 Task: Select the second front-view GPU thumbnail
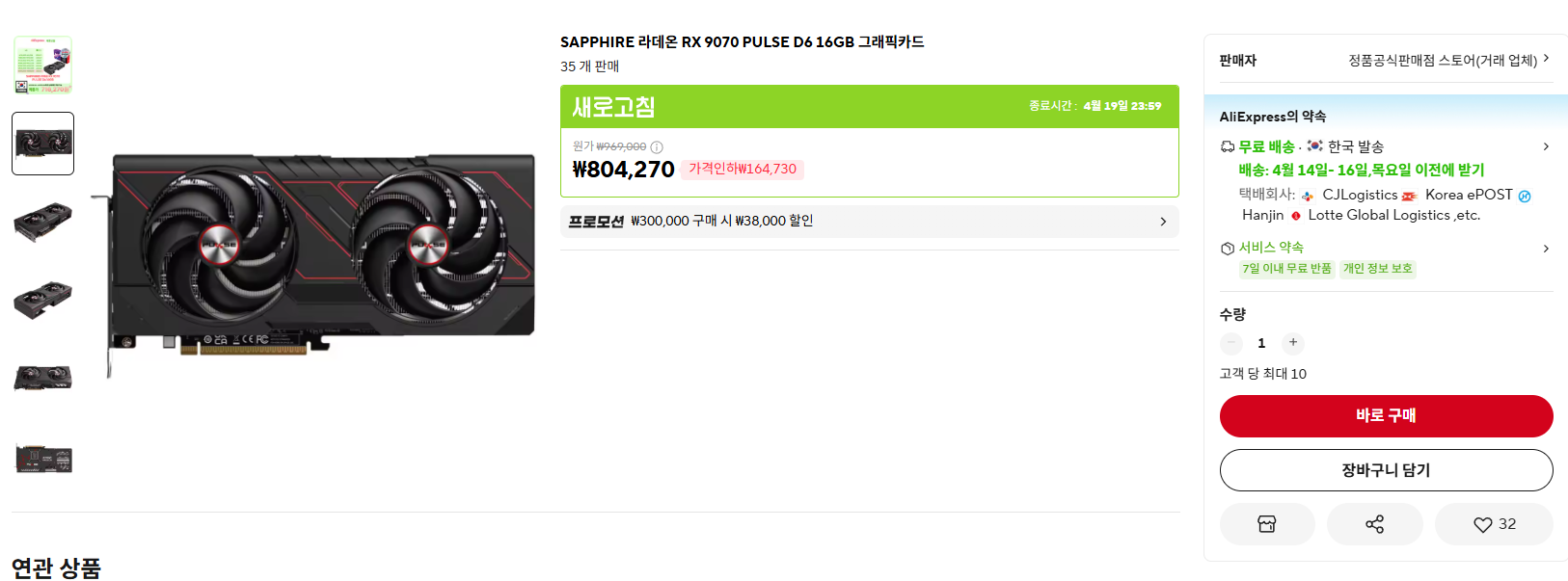pos(42,144)
